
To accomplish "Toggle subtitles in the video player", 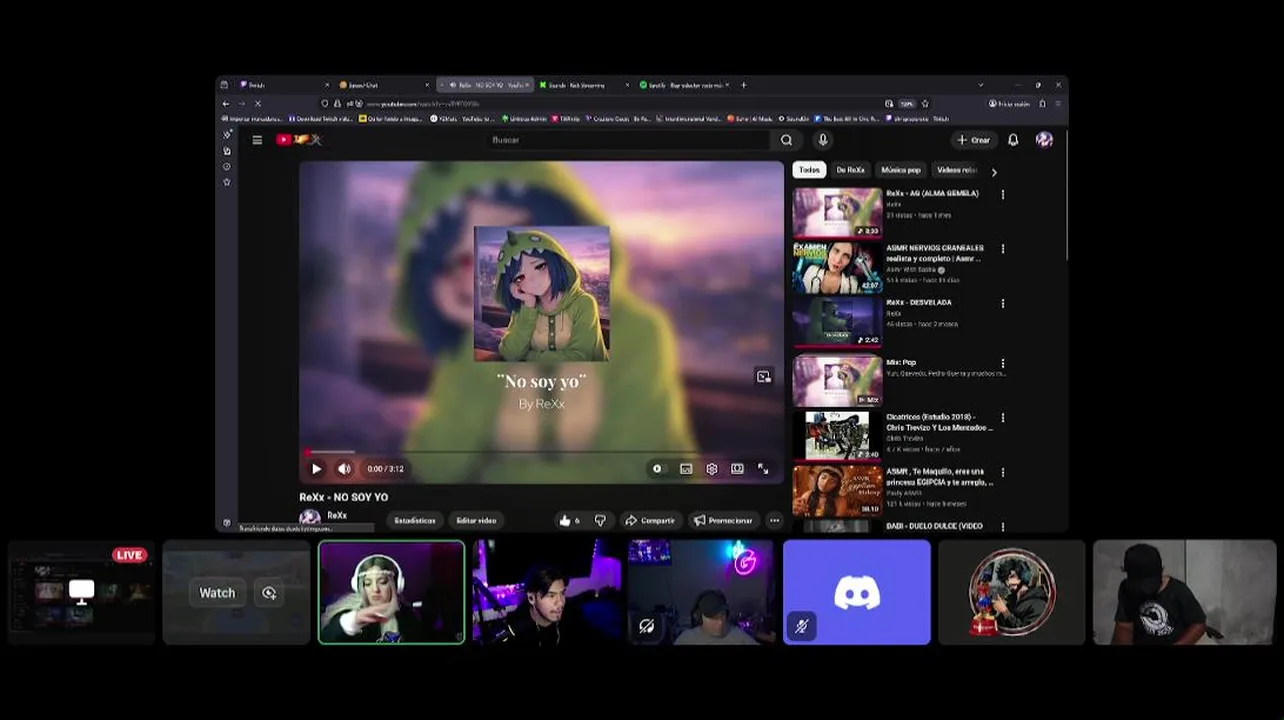I will [x=686, y=468].
